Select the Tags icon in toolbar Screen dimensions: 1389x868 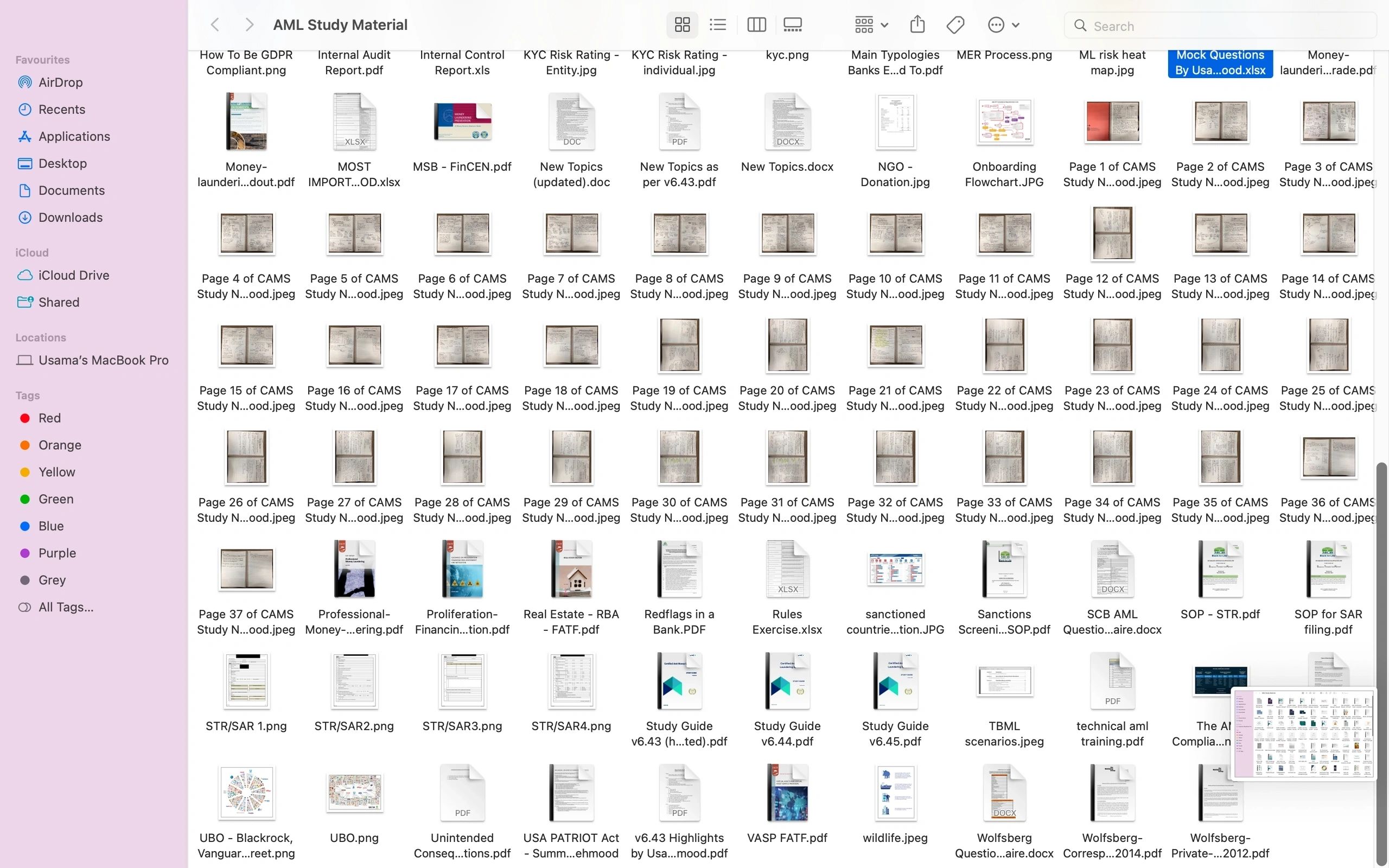click(x=956, y=25)
